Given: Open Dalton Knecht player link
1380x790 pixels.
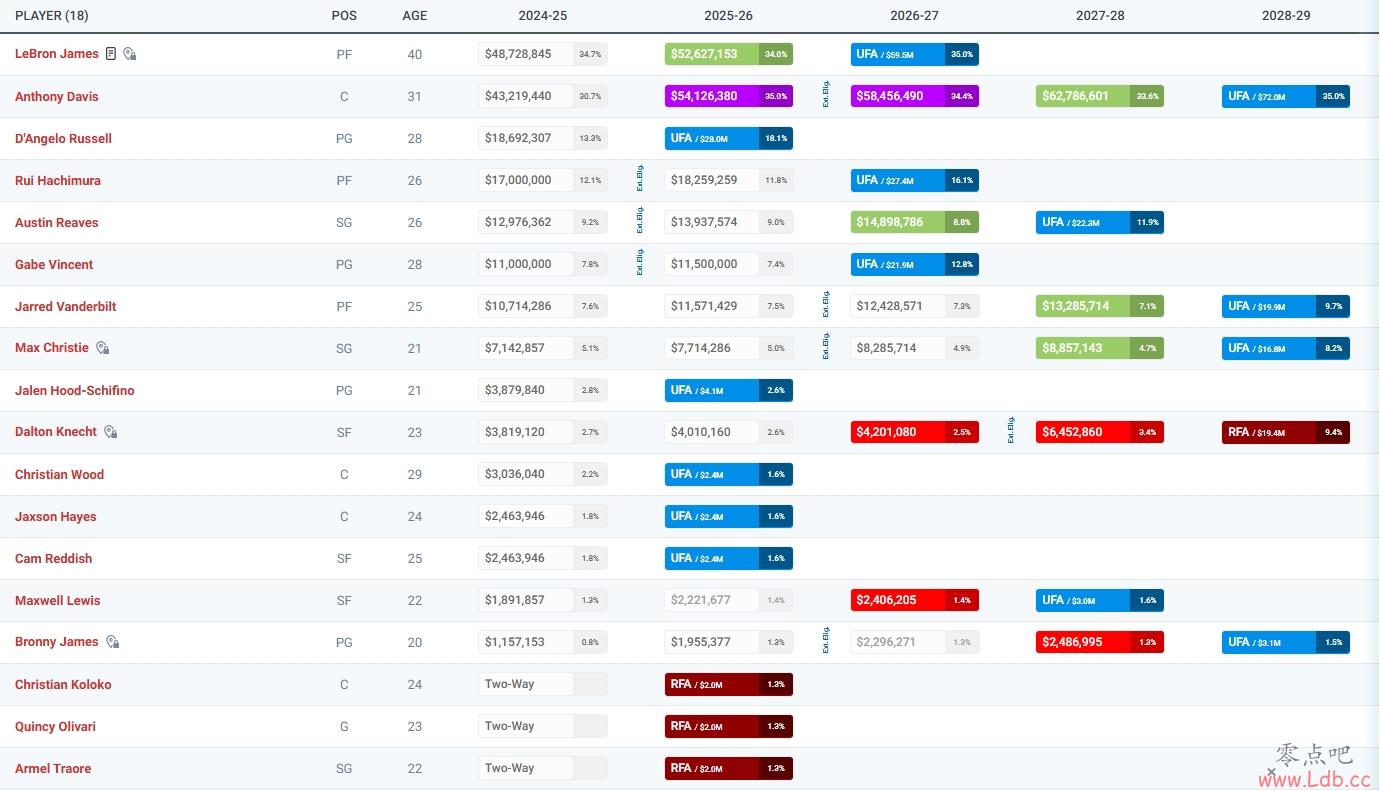Looking at the screenshot, I should click(56, 432).
